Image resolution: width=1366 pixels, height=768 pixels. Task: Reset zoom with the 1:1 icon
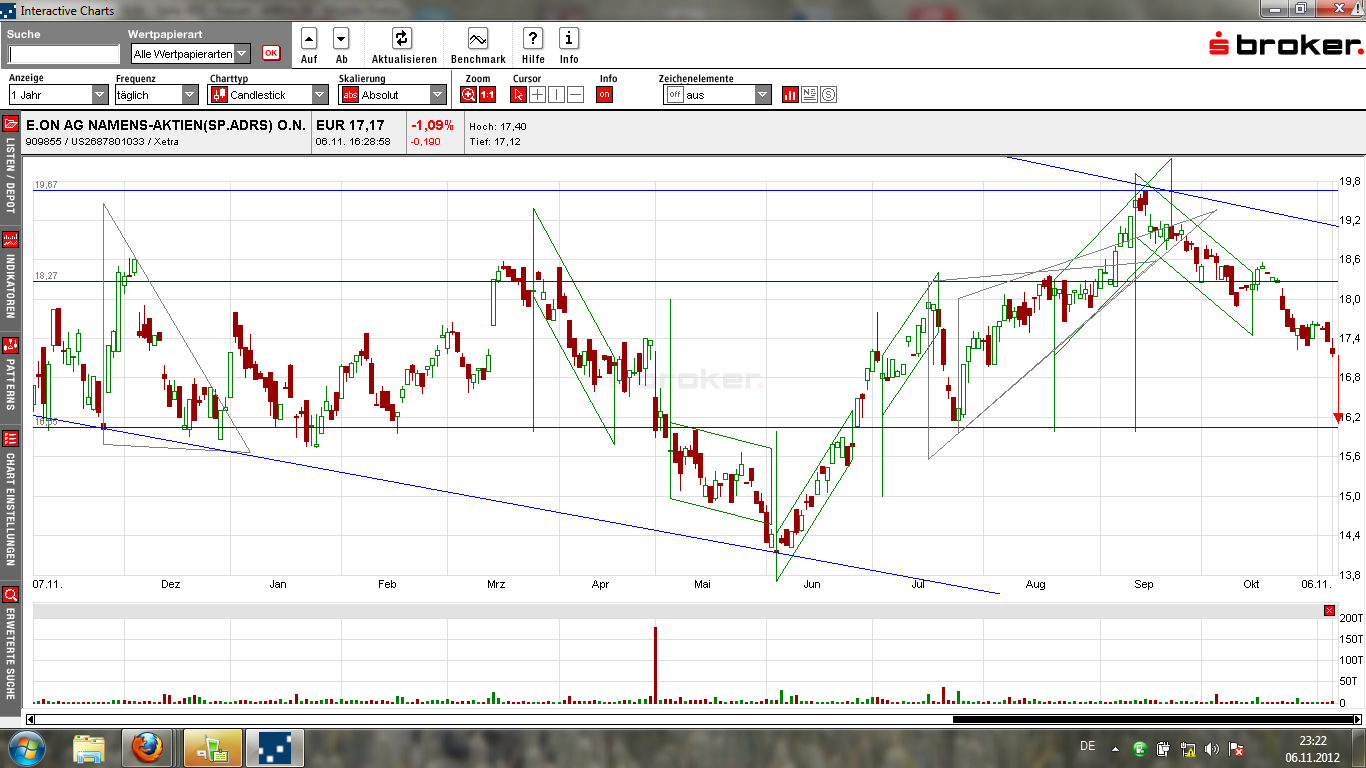point(487,95)
